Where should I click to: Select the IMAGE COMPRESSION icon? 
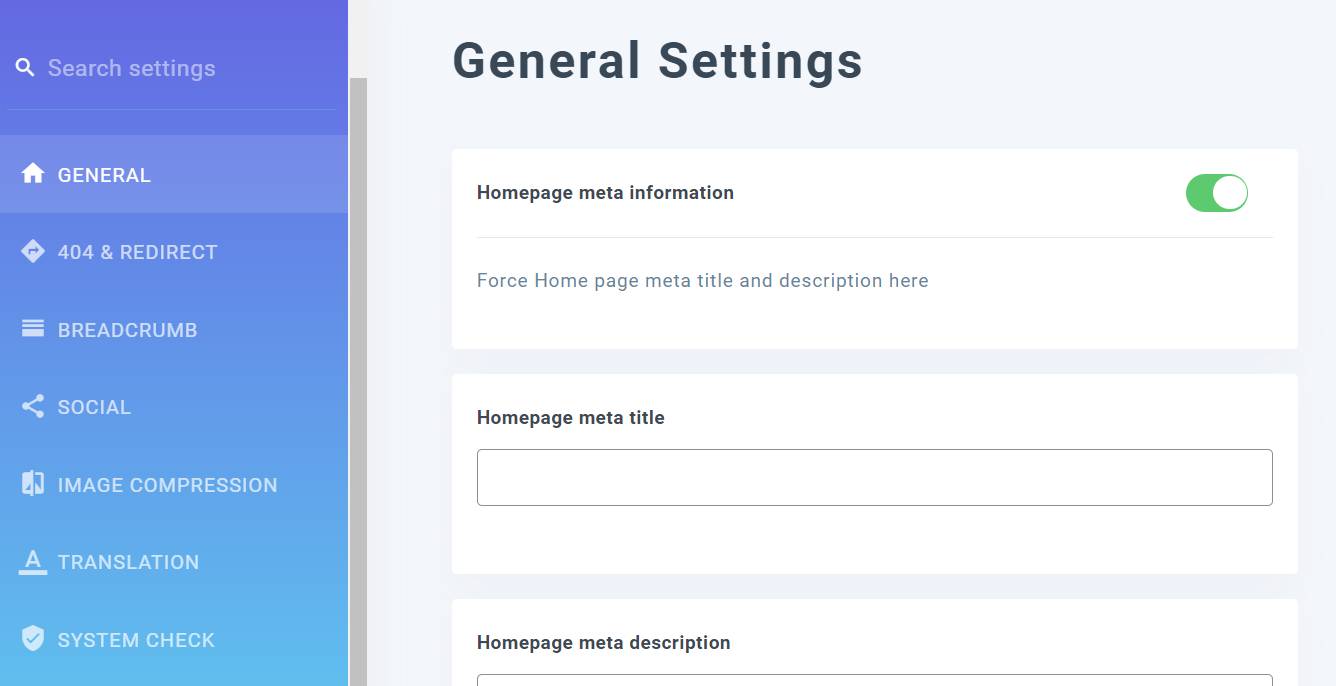32,484
